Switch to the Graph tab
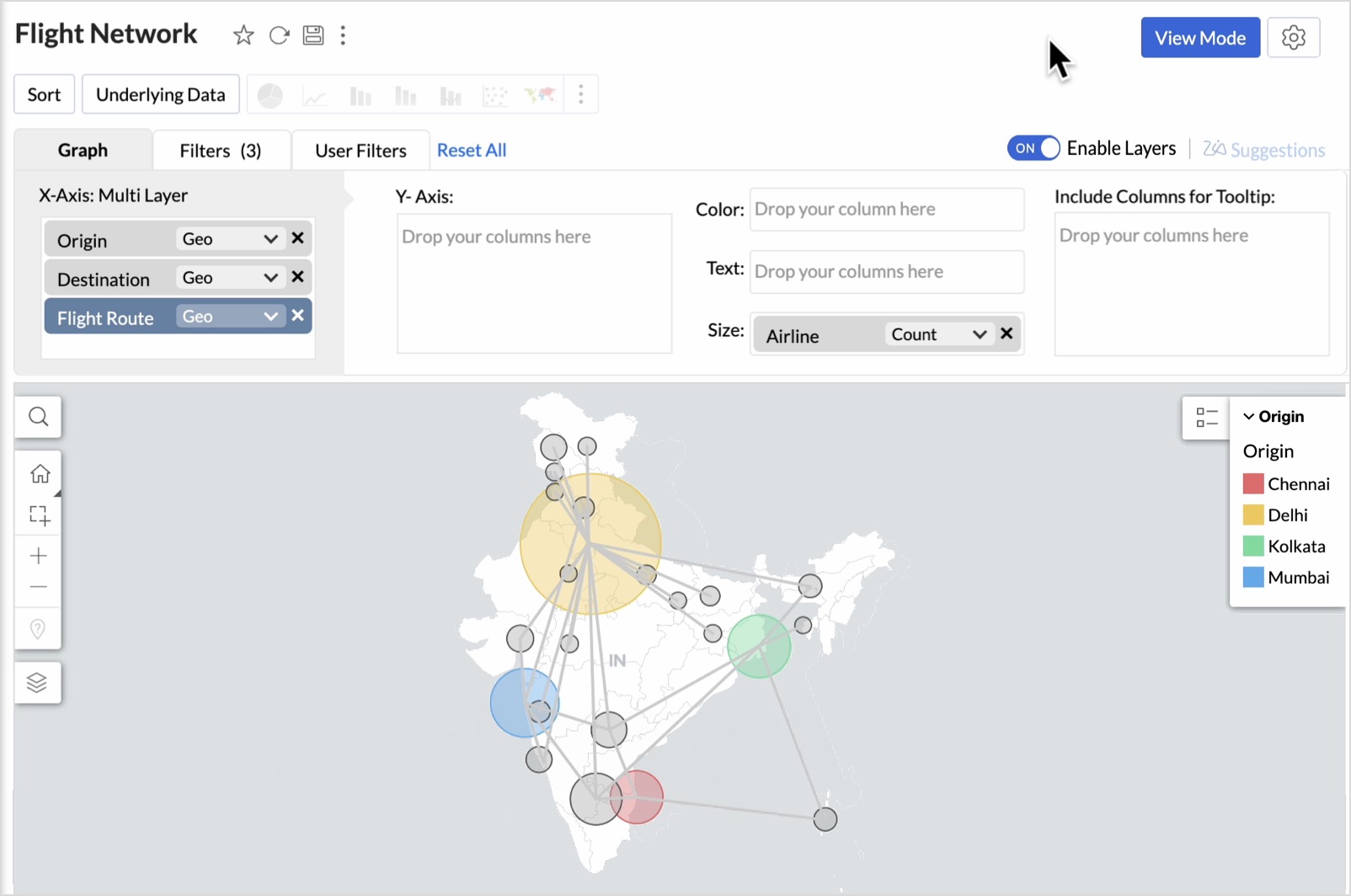Image resolution: width=1351 pixels, height=896 pixels. click(83, 151)
